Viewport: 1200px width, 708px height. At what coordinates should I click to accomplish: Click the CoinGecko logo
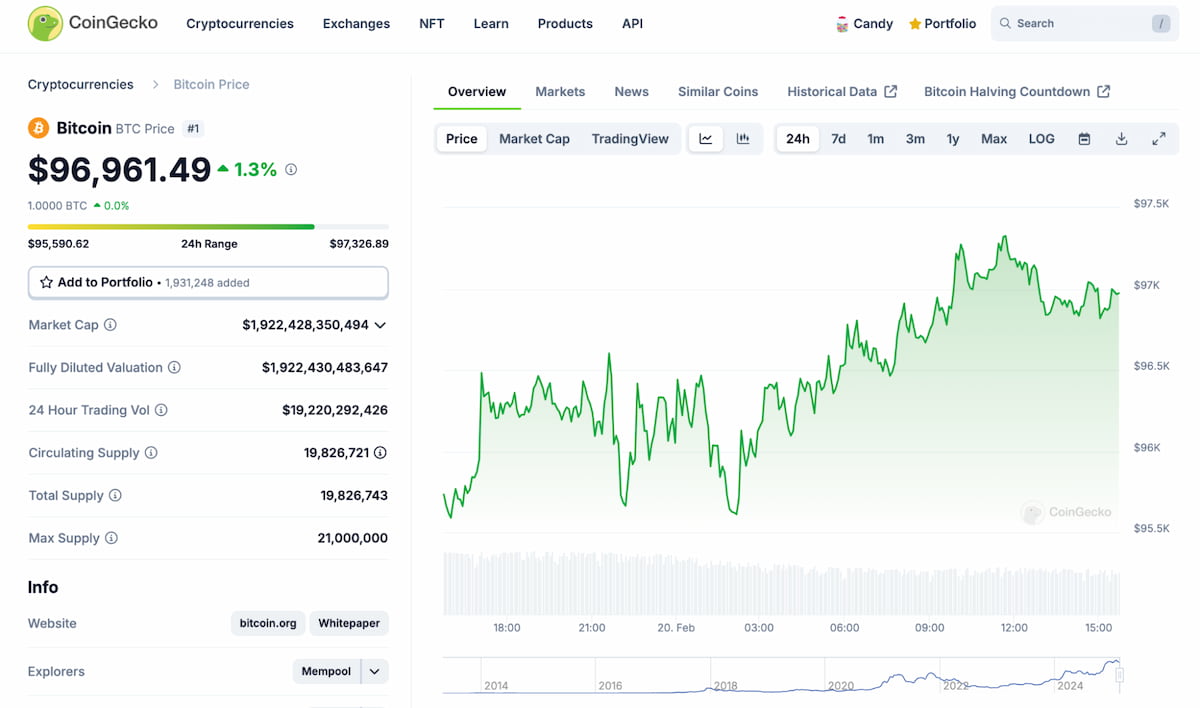click(x=93, y=23)
